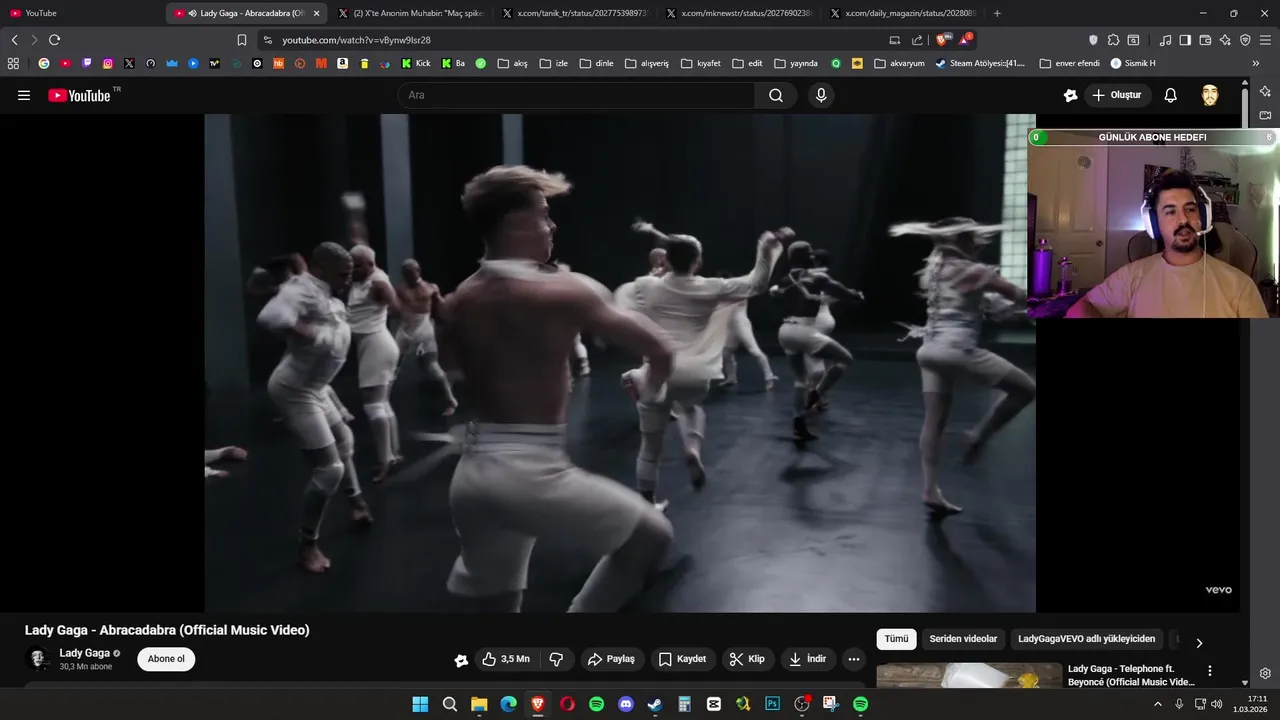Image resolution: width=1280 pixels, height=720 pixels.
Task: Click the address bar URL
Action: (x=356, y=40)
